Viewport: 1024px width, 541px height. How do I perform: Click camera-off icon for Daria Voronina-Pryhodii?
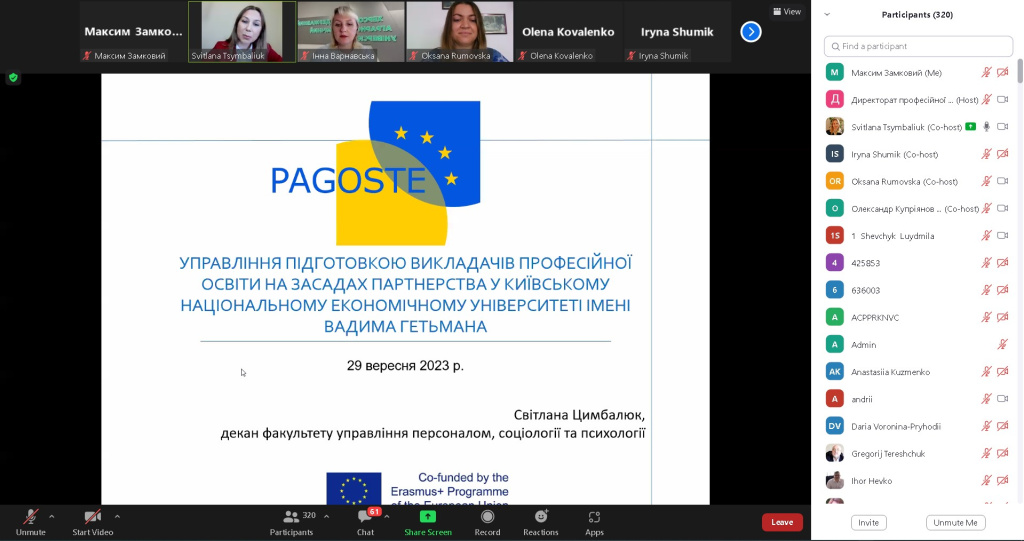(1003, 426)
